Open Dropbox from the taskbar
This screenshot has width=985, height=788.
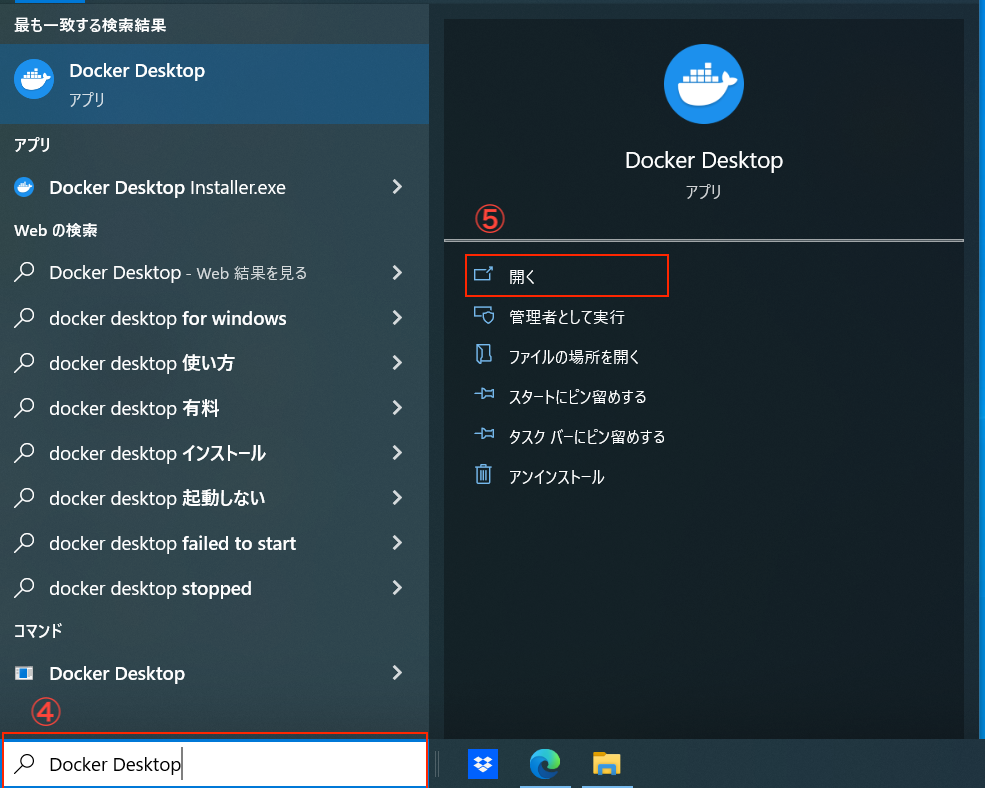coord(482,763)
